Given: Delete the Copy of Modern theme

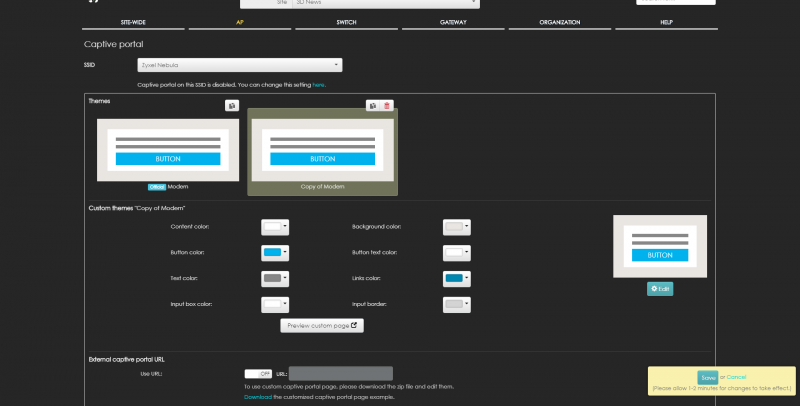Looking at the screenshot, I should click(x=387, y=106).
